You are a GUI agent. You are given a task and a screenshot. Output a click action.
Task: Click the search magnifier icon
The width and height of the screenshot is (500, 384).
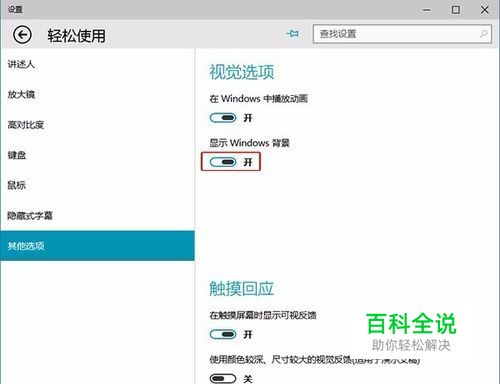483,34
